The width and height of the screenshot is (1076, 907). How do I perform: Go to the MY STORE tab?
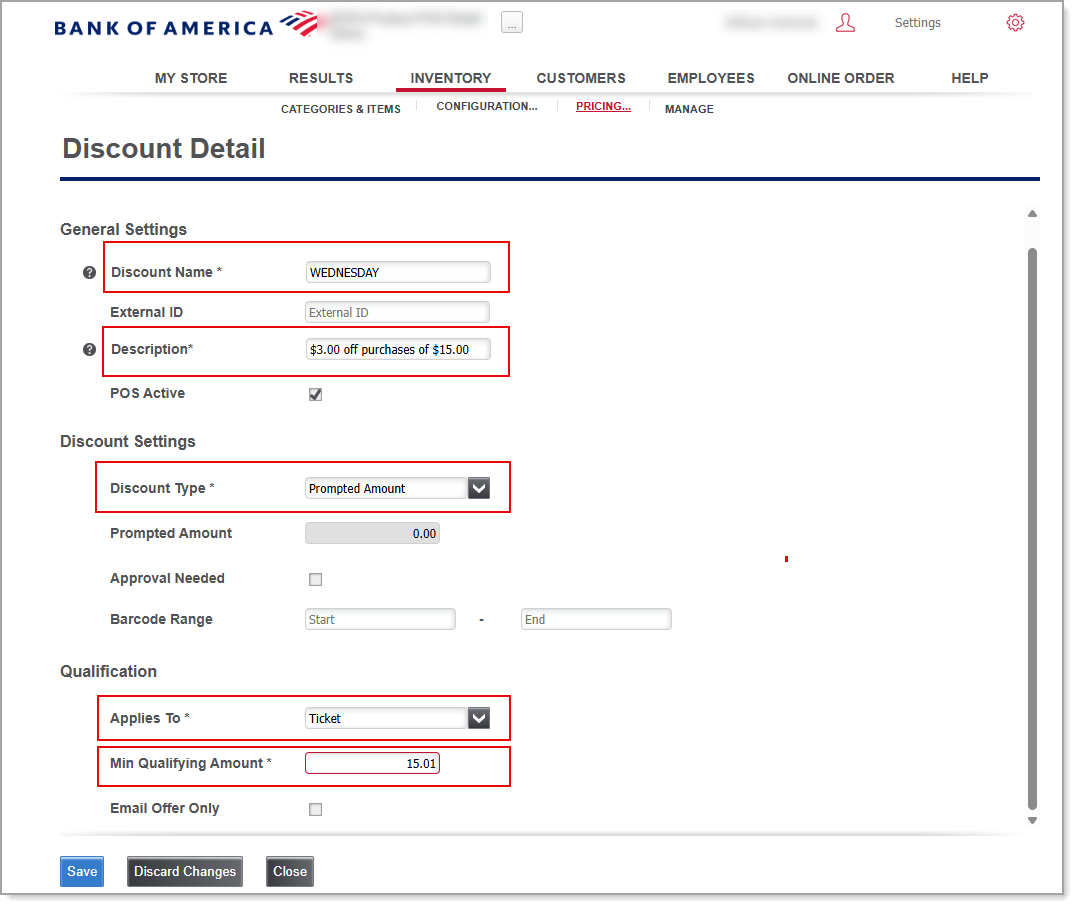click(x=190, y=77)
